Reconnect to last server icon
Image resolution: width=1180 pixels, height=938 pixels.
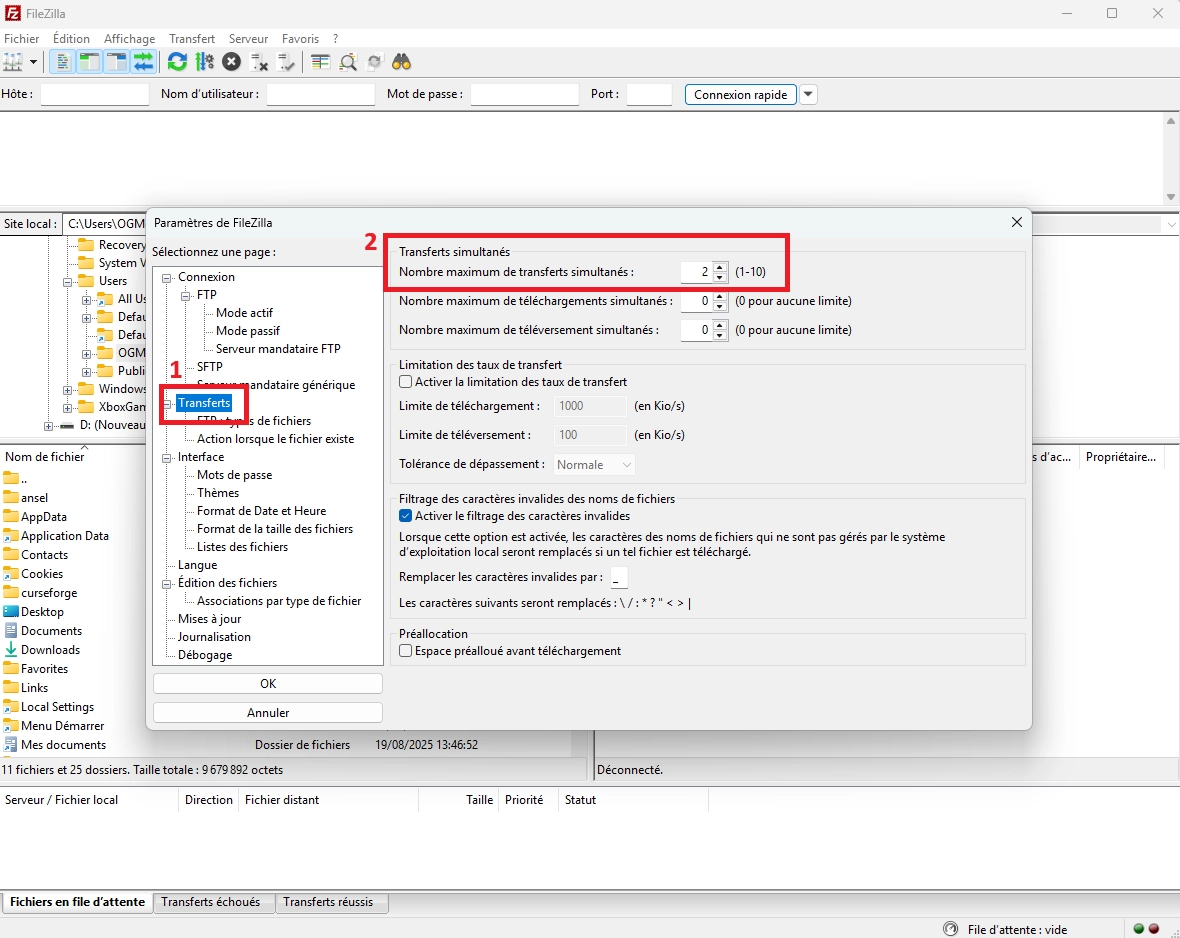pyautogui.click(x=286, y=62)
